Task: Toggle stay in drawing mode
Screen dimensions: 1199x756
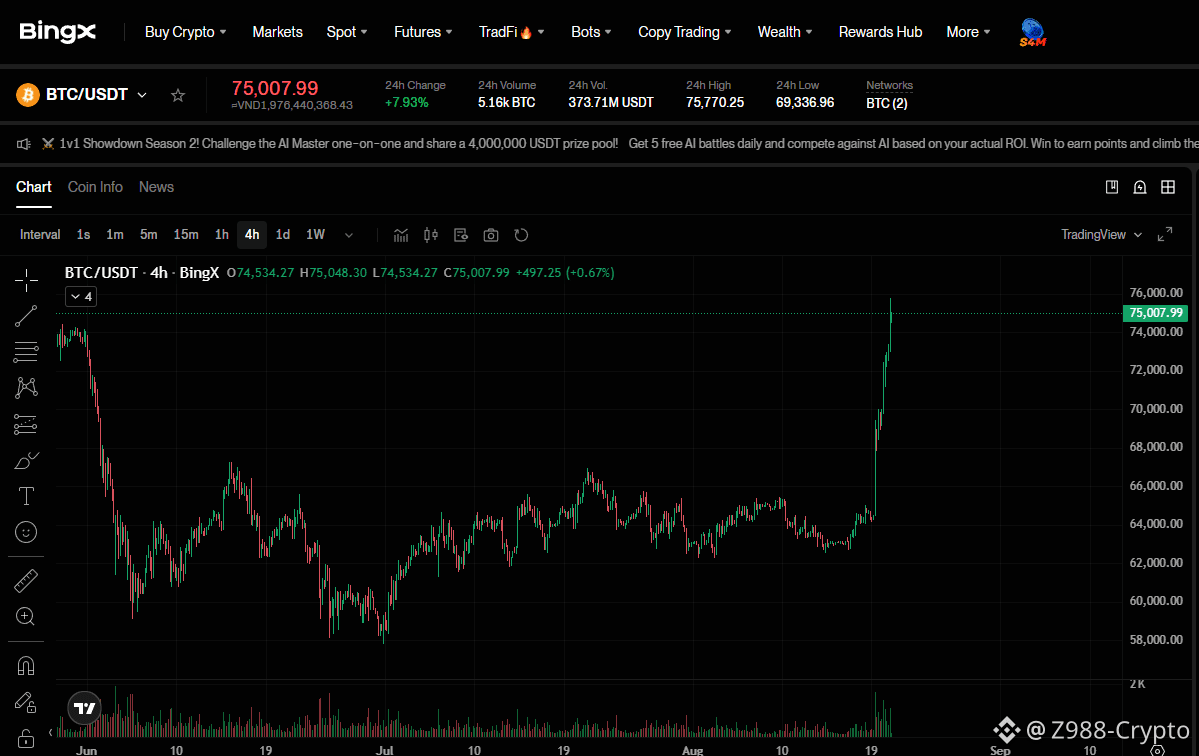Action: point(26,702)
